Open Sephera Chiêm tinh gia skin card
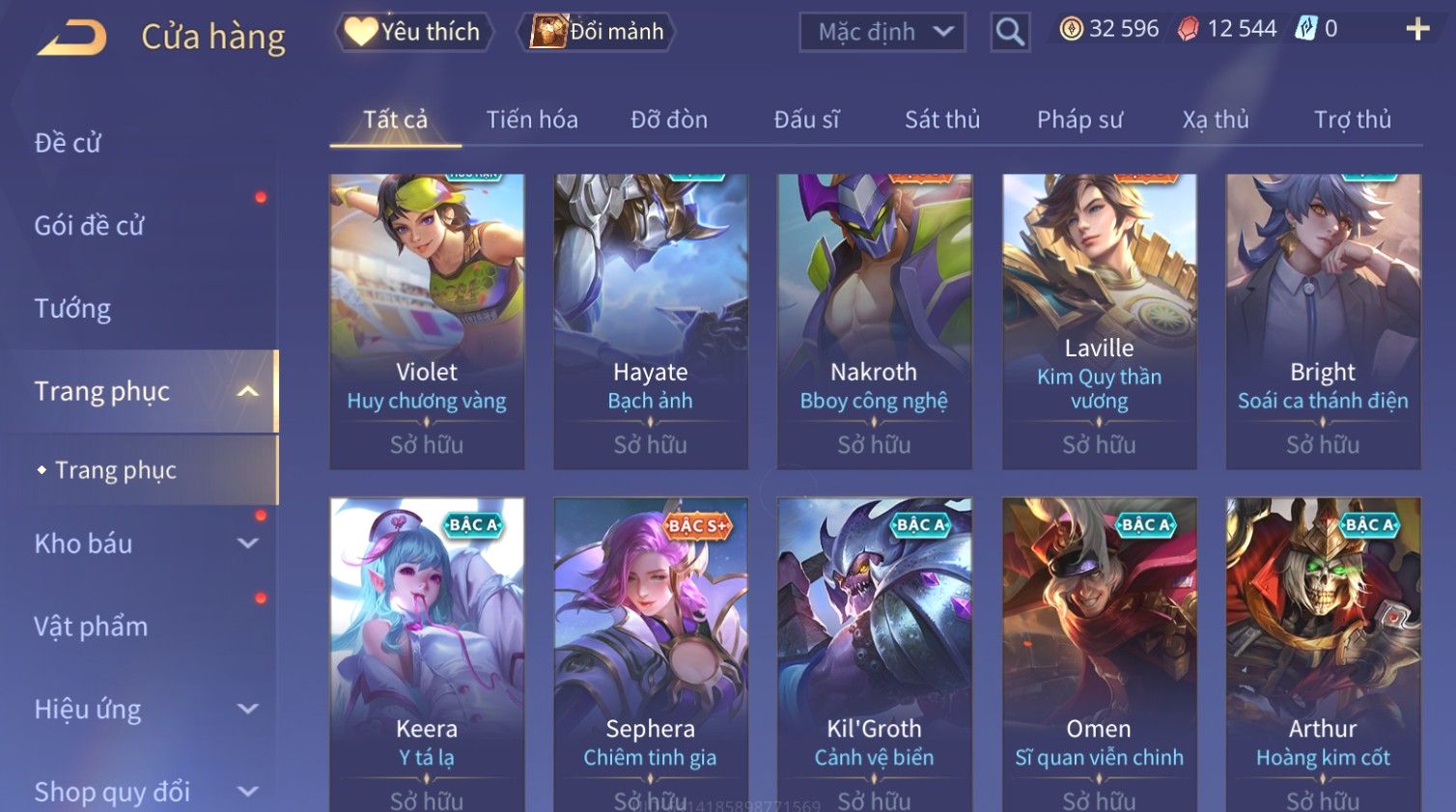 (650, 655)
